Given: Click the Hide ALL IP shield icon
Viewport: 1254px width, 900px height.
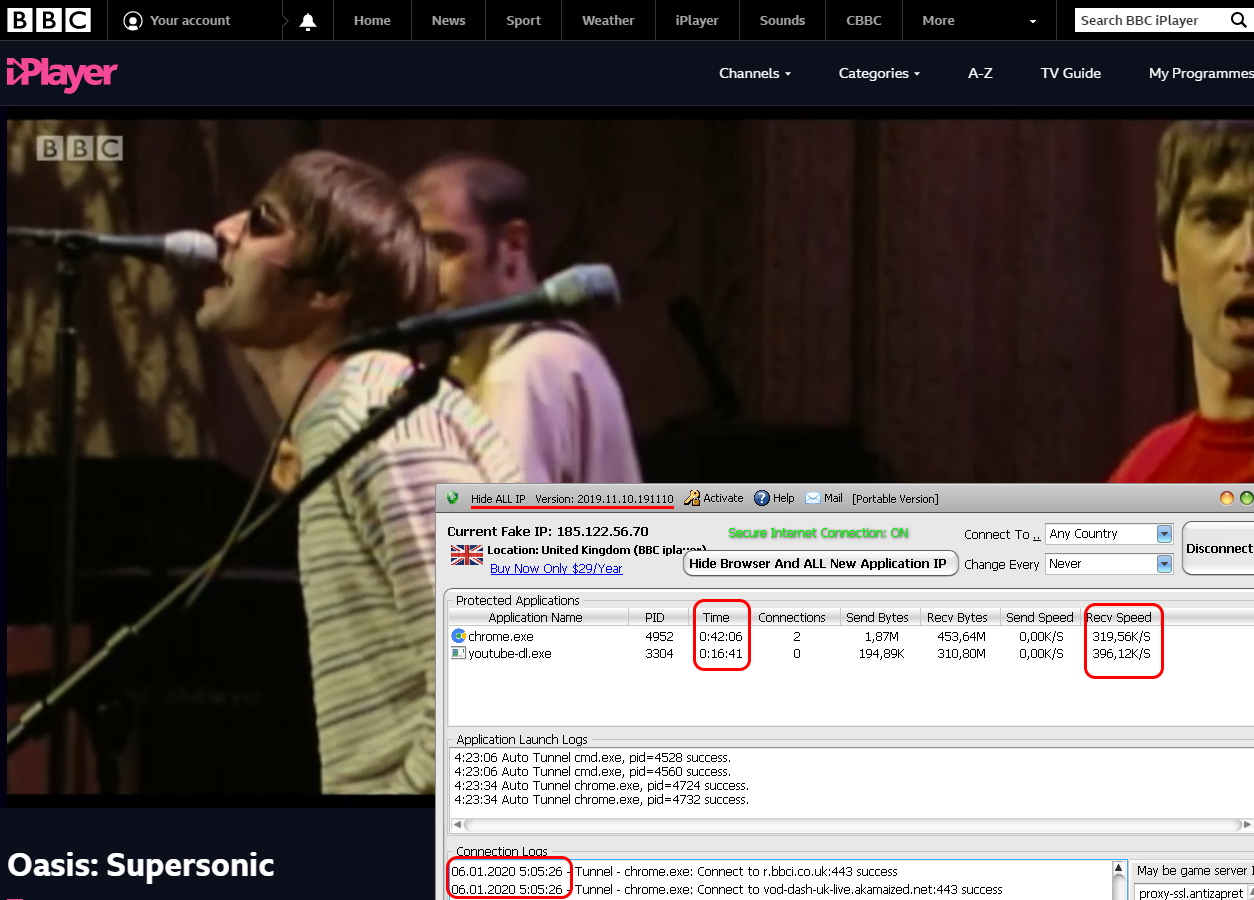Looking at the screenshot, I should [453, 498].
